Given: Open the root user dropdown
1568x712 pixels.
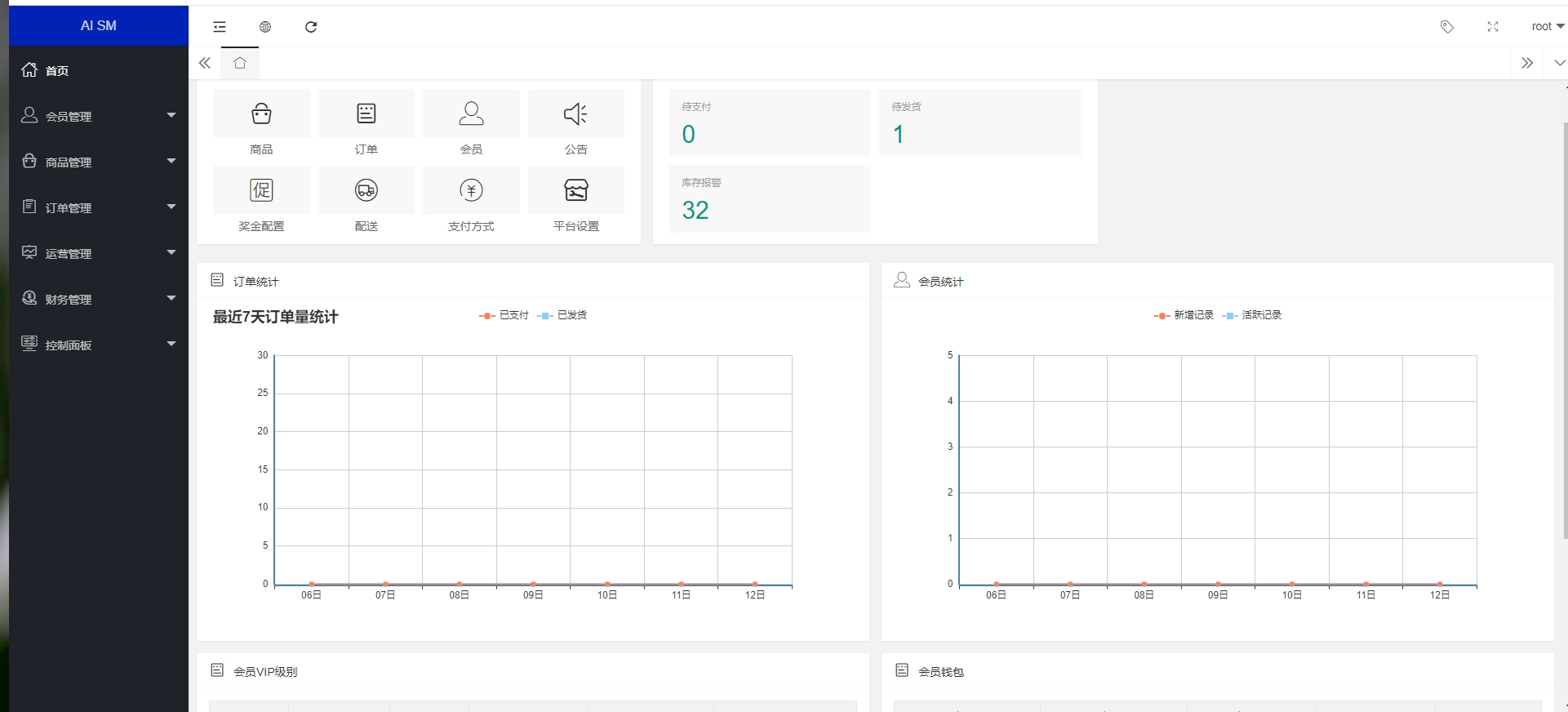Looking at the screenshot, I should tap(1548, 26).
